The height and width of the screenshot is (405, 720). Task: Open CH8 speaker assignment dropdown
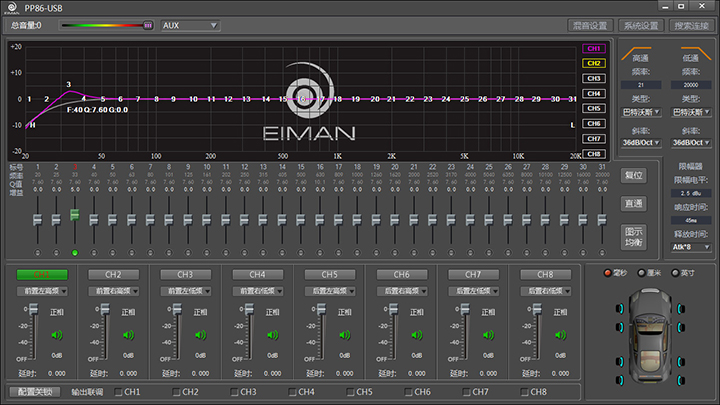tap(546, 291)
